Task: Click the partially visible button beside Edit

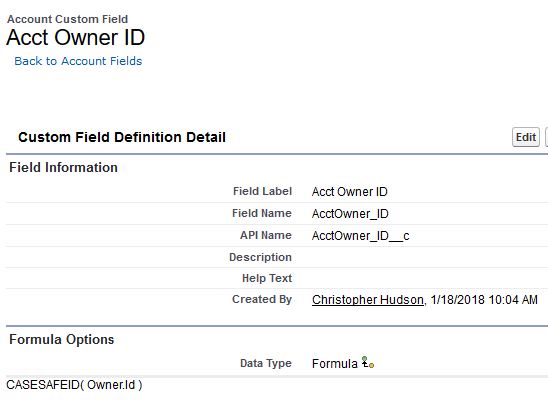Action: (x=547, y=137)
